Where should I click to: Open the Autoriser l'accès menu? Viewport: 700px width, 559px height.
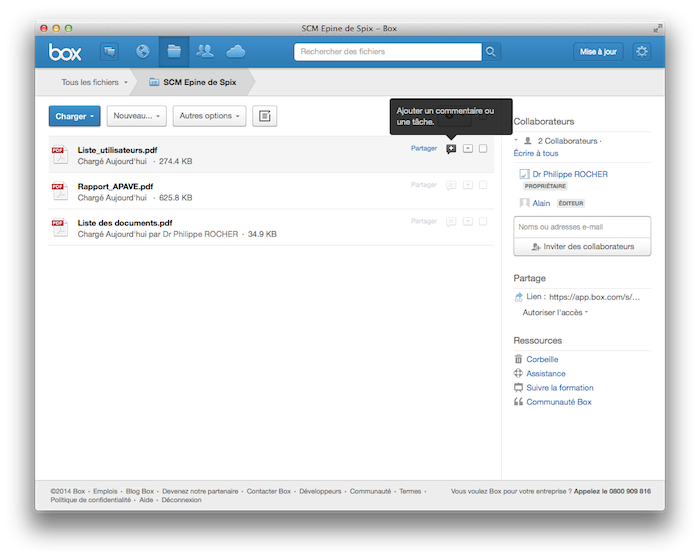pyautogui.click(x=555, y=313)
